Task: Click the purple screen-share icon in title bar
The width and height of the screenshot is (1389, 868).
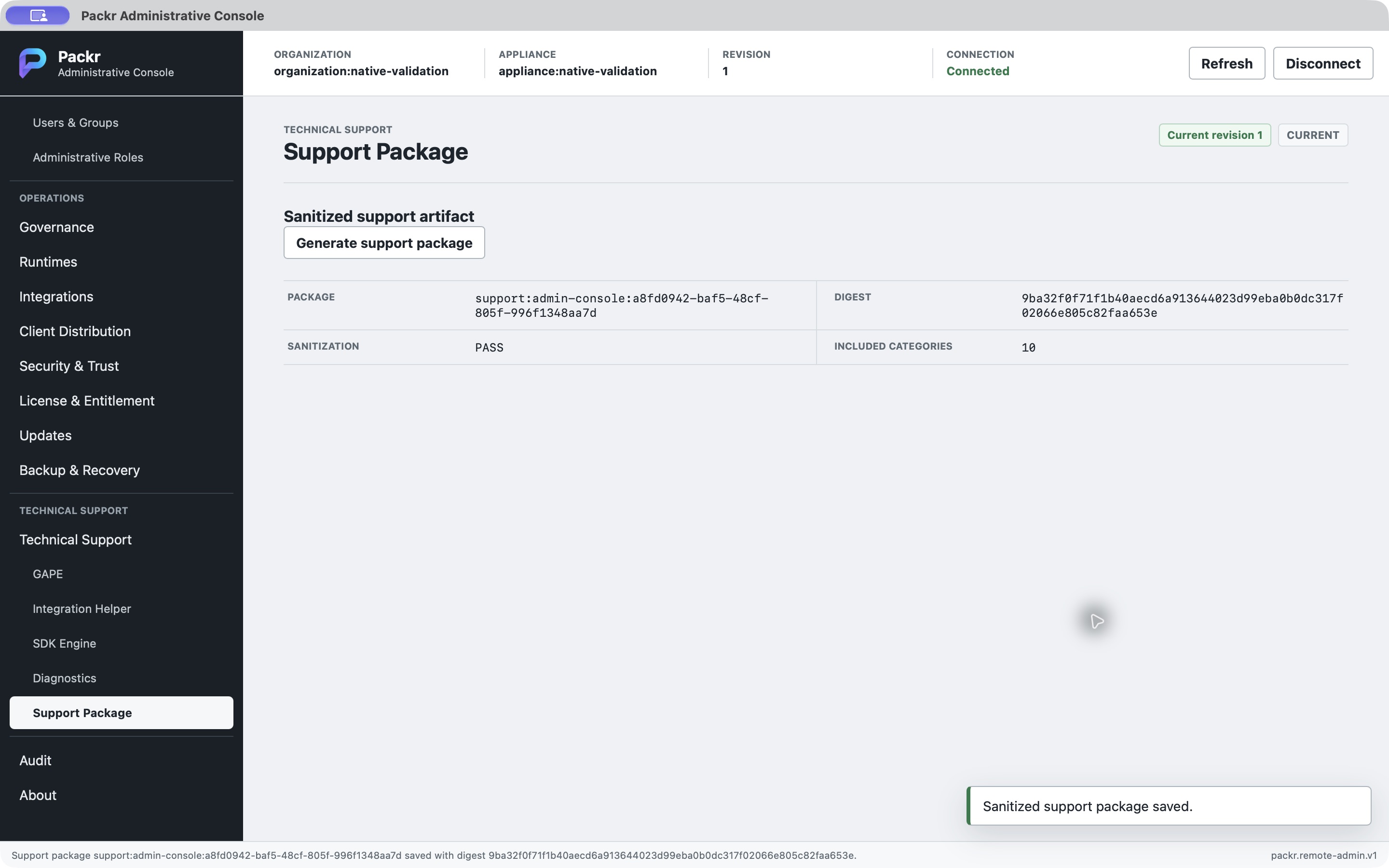Action: click(38, 15)
